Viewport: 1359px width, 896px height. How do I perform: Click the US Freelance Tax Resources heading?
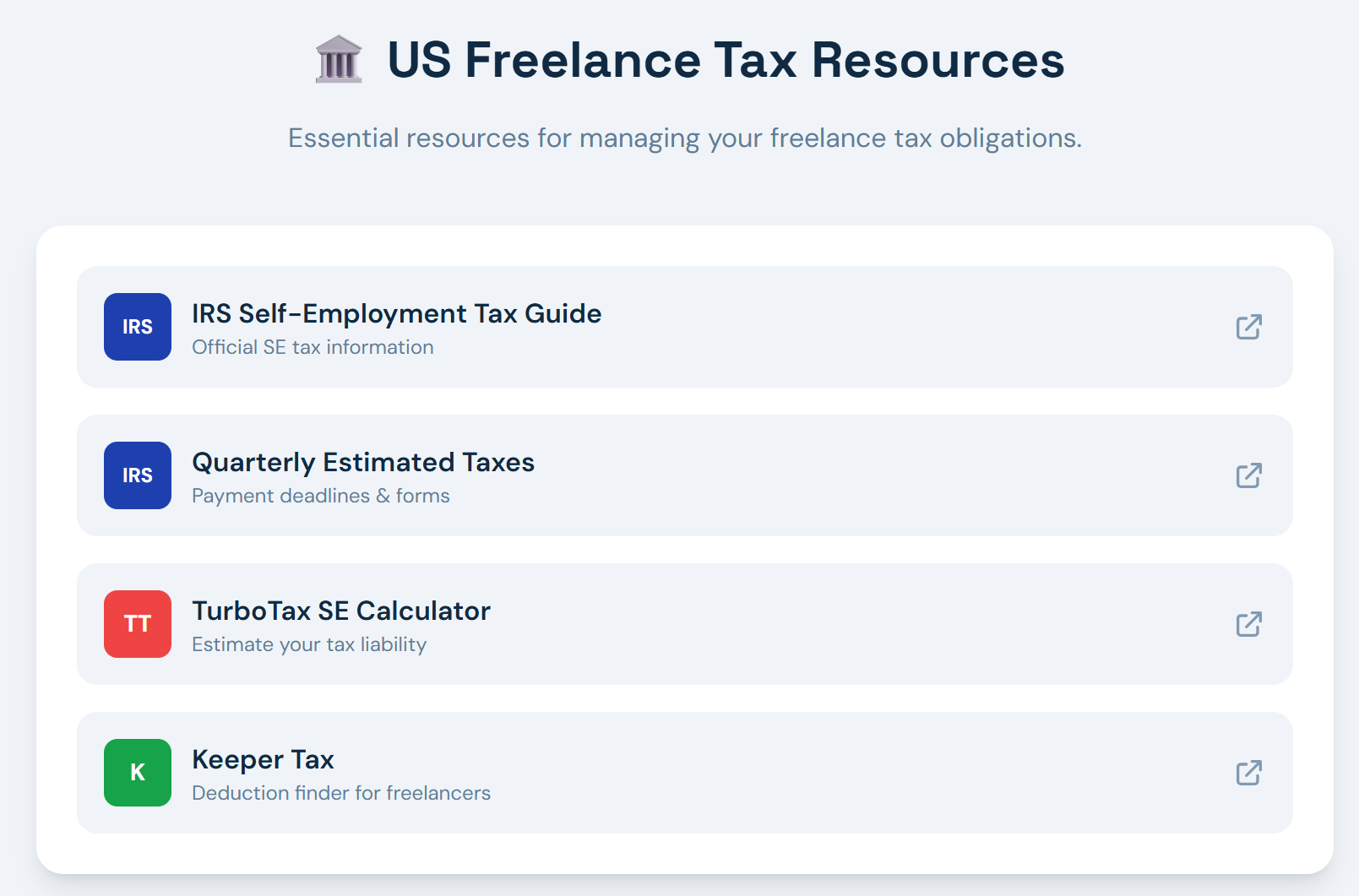(x=726, y=60)
